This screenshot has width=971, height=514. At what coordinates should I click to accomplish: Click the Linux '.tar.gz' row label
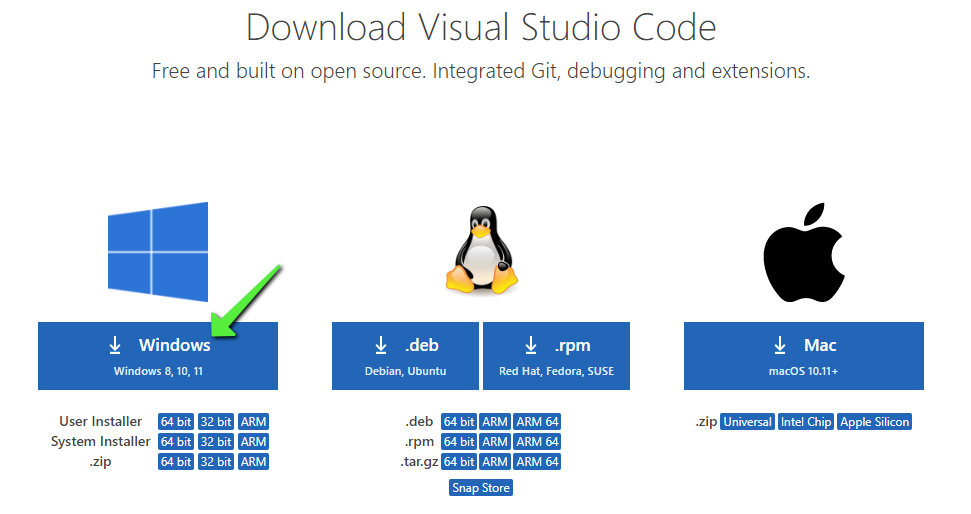[x=419, y=462]
